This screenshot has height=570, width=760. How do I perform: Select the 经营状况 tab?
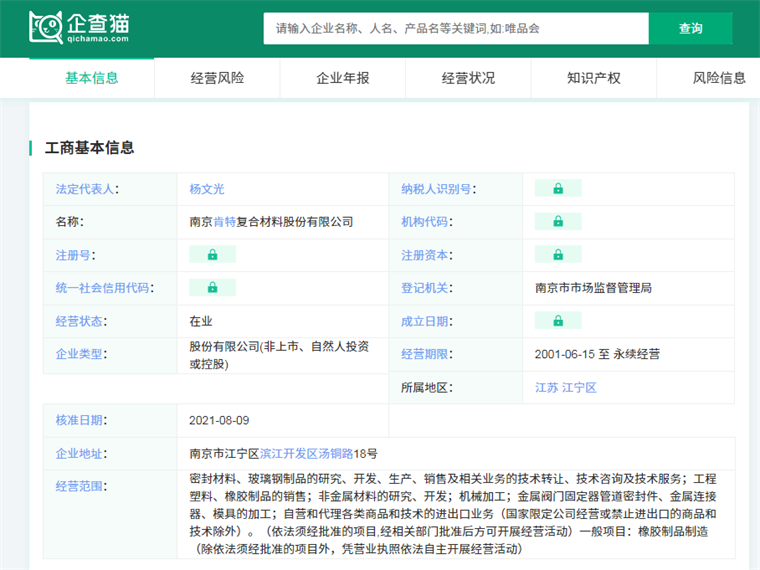pyautogui.click(x=468, y=78)
